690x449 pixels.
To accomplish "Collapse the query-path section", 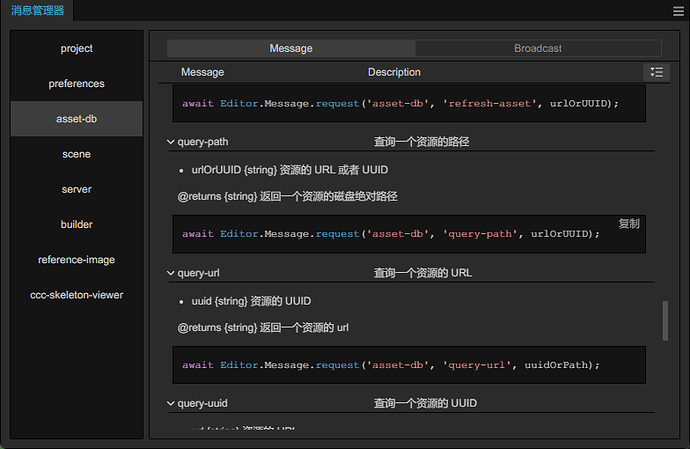I will coord(171,142).
